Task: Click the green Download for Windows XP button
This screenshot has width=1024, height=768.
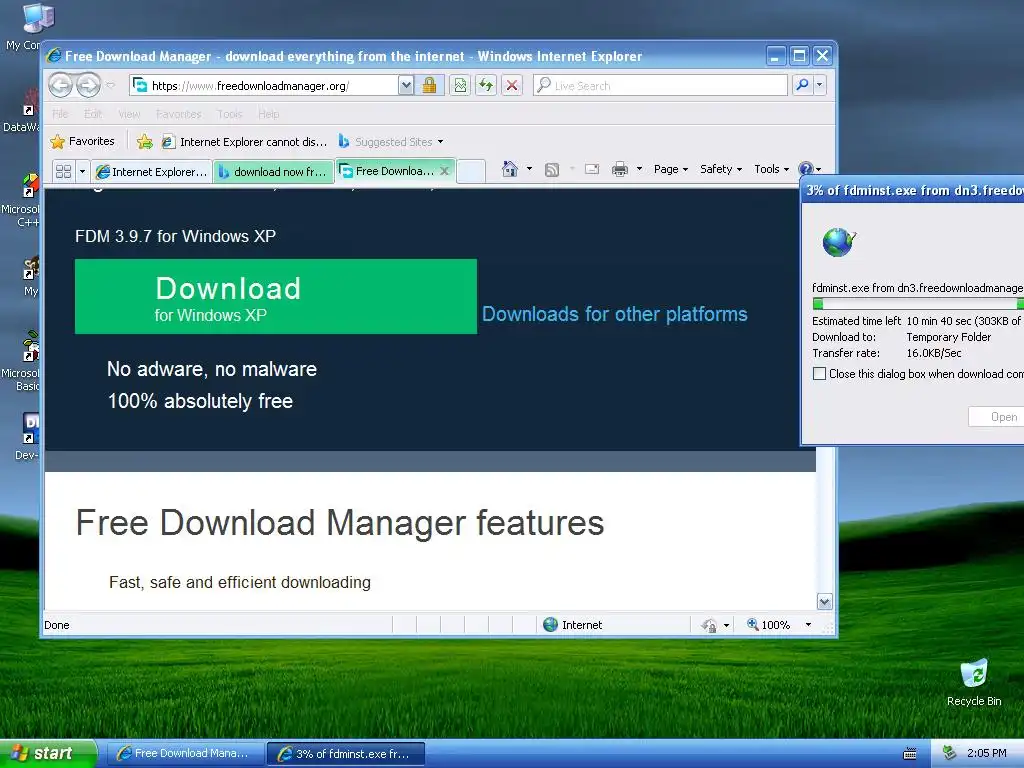Action: click(x=276, y=296)
